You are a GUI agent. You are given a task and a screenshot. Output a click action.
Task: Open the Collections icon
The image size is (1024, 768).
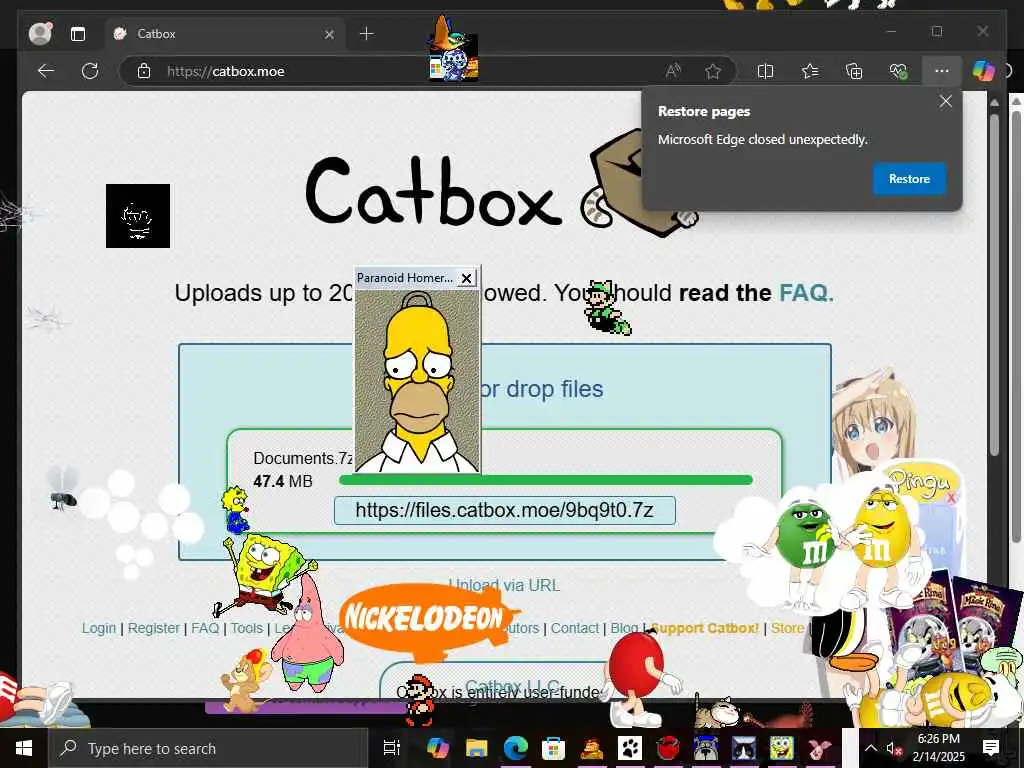tap(854, 71)
